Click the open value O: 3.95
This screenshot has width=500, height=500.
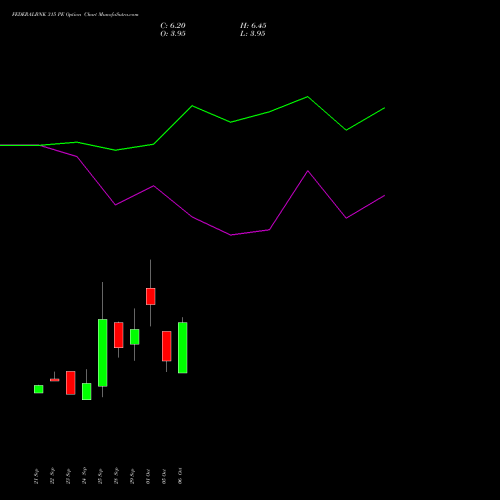point(173,33)
